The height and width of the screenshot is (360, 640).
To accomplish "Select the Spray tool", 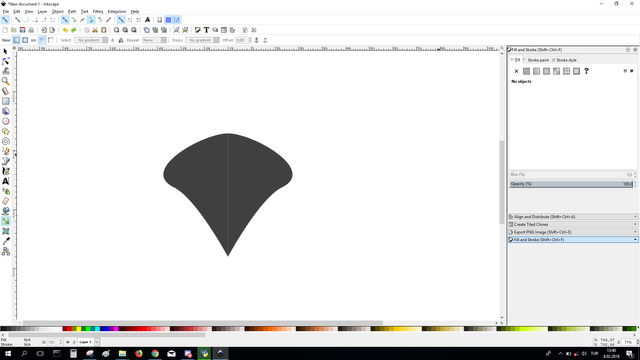I will pyautogui.click(x=5, y=191).
